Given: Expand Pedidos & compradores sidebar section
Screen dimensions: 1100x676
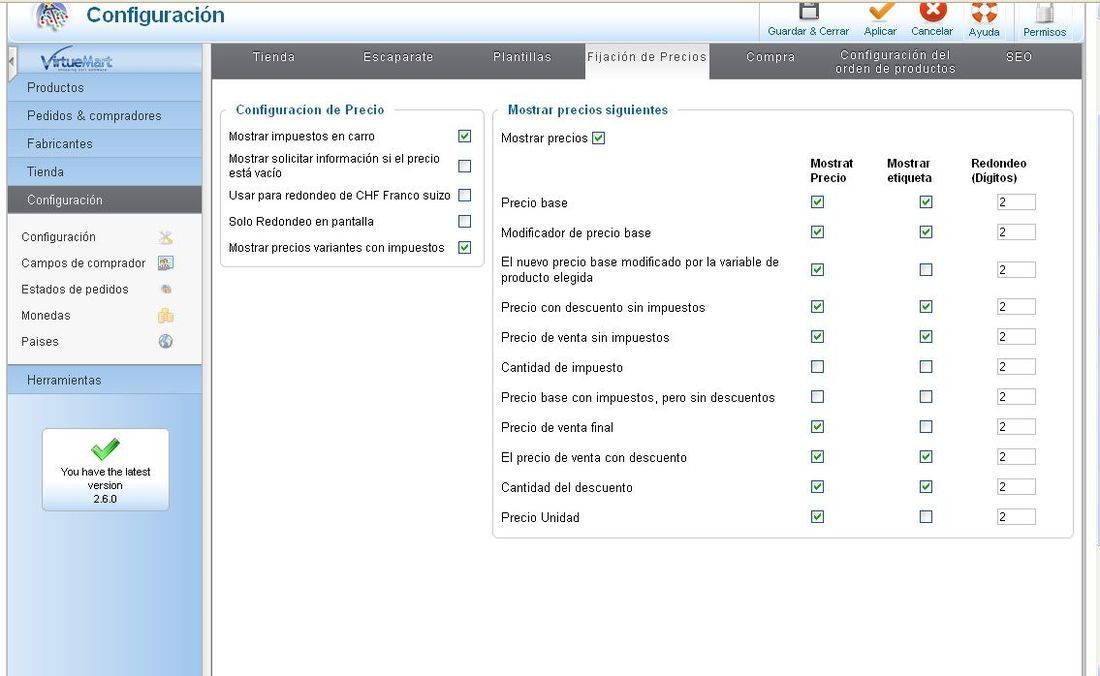Looking at the screenshot, I should (x=105, y=116).
